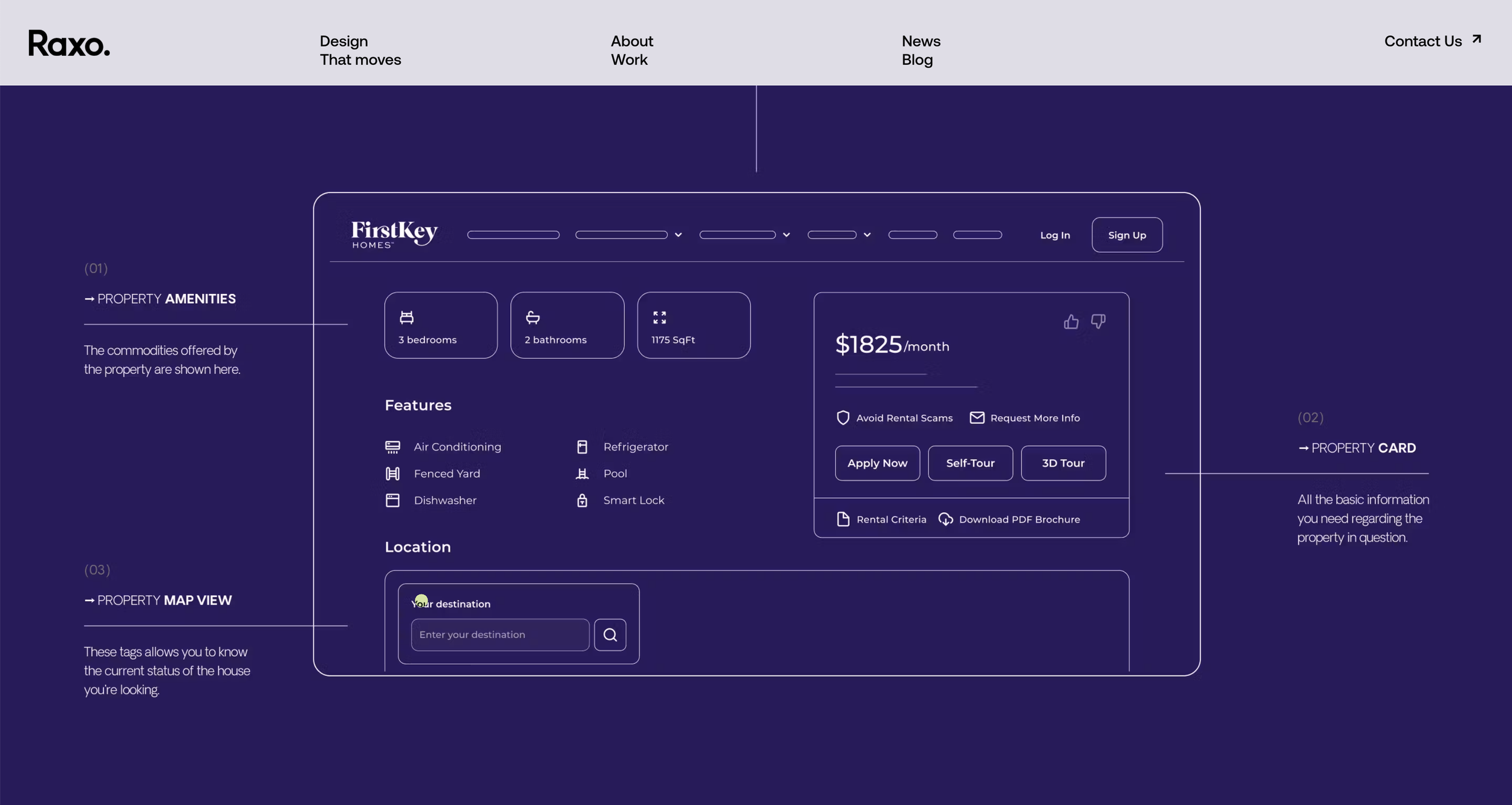Click the thumbs down icon

click(x=1098, y=321)
